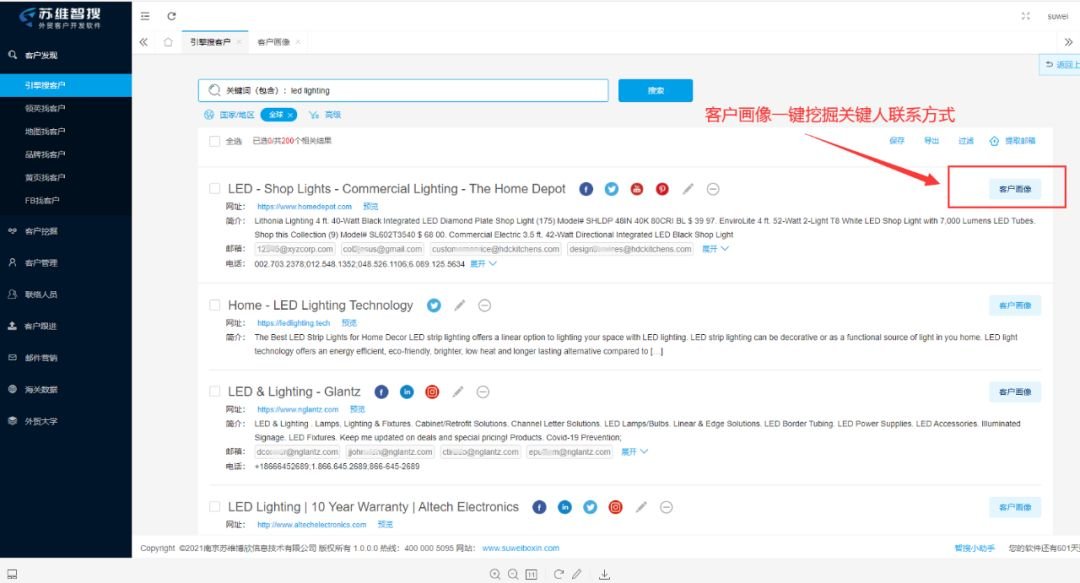The width and height of the screenshot is (1080, 583).
Task: Click the Pinterest icon for The Home Depot
Action: 660,188
